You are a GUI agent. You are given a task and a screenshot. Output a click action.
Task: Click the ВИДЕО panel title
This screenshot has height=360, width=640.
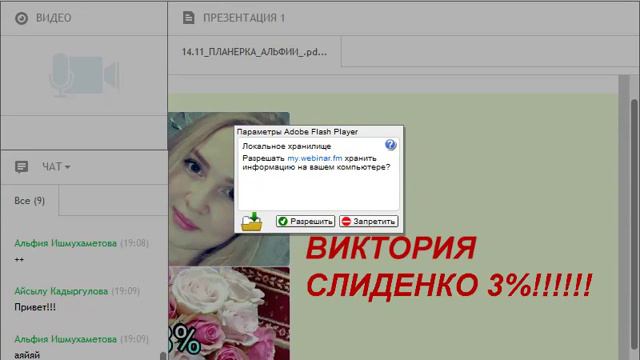pyautogui.click(x=53, y=18)
